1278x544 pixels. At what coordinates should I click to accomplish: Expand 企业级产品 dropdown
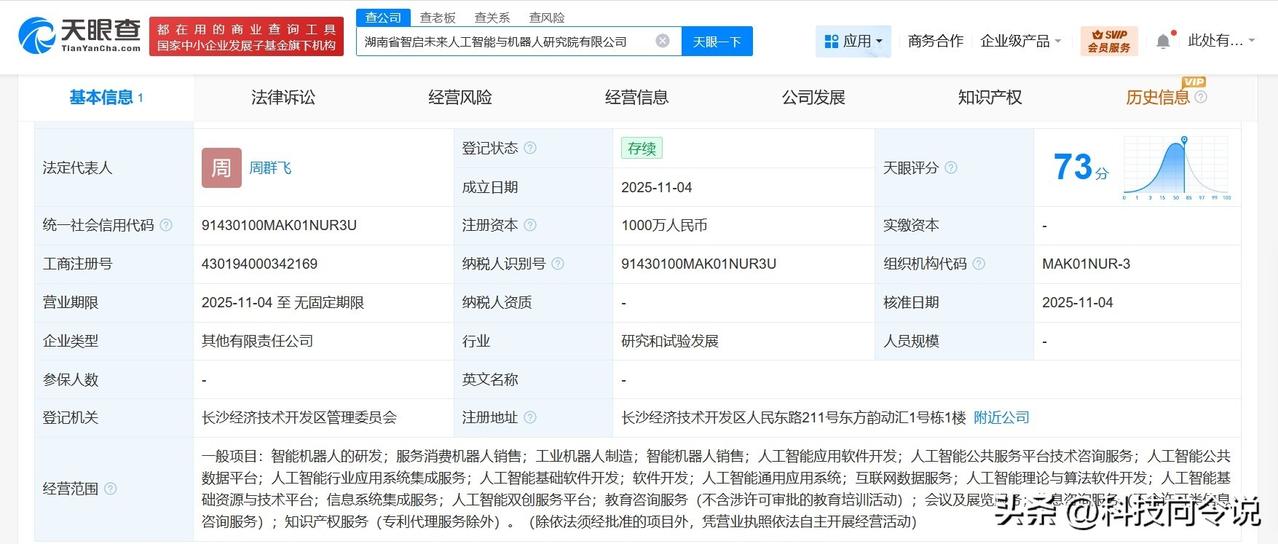(1021, 41)
